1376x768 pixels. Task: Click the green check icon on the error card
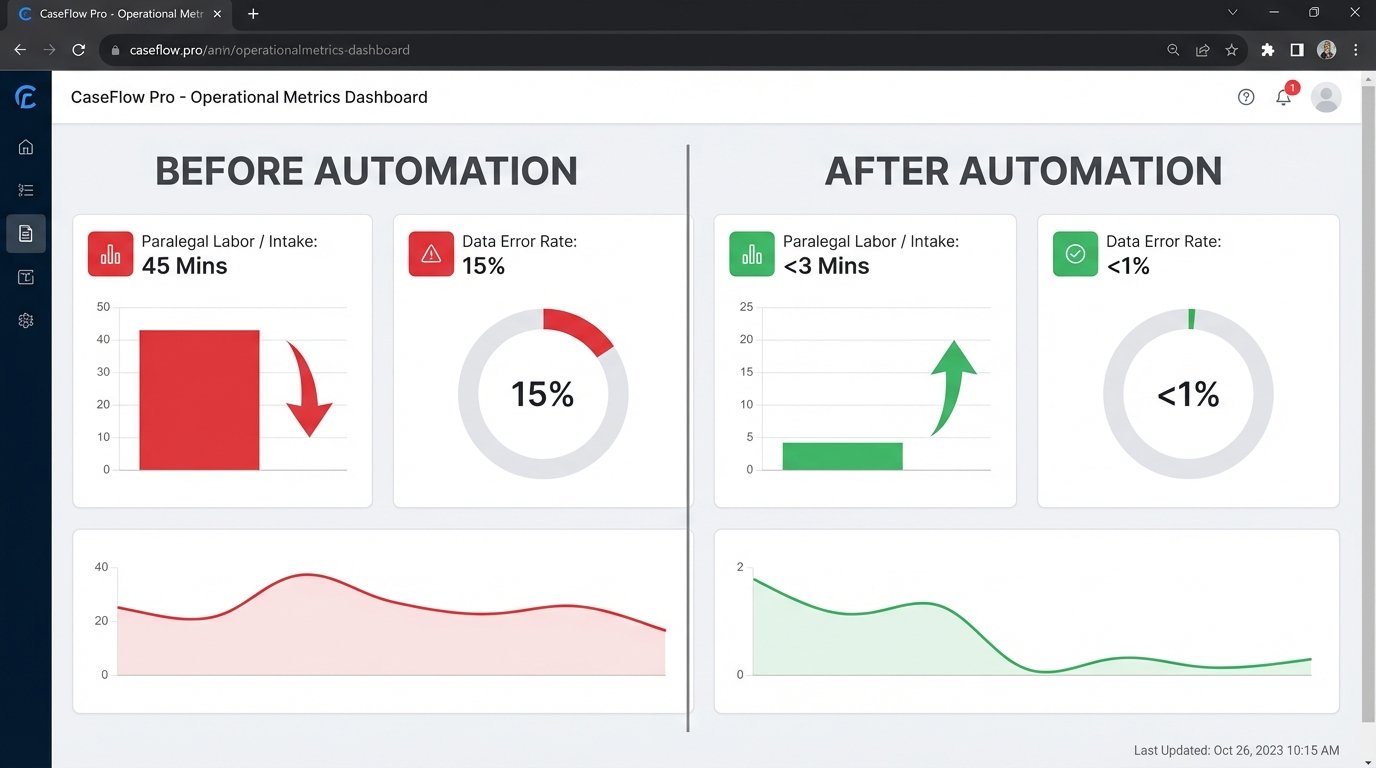pyautogui.click(x=1075, y=254)
